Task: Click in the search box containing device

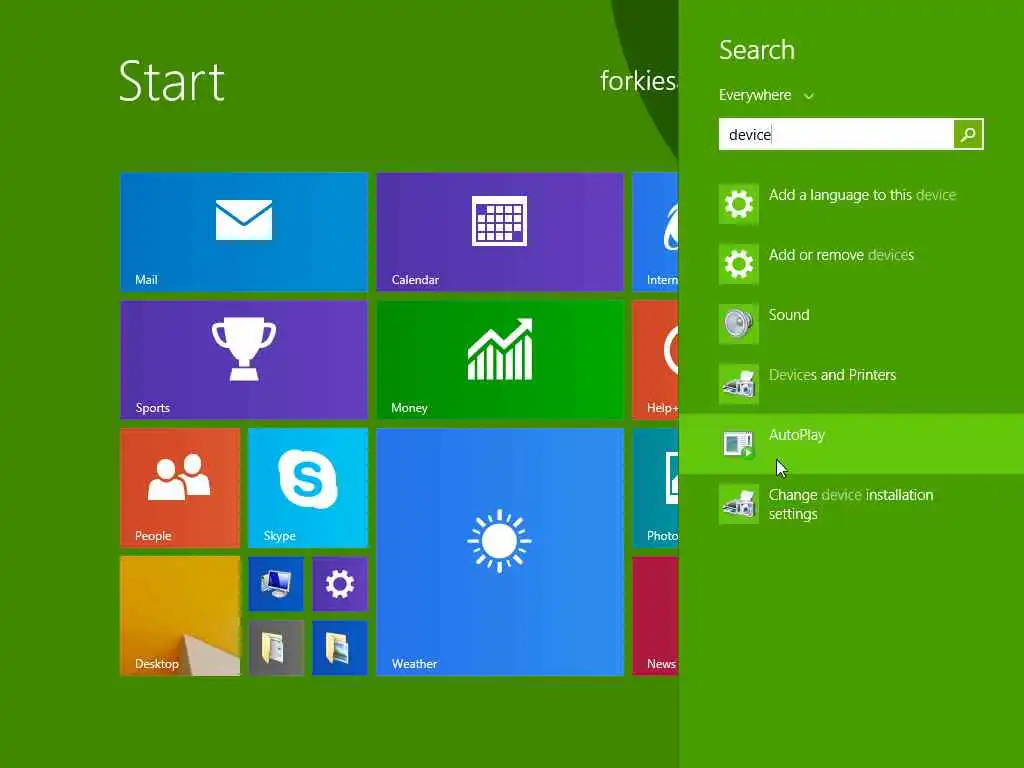Action: (836, 134)
